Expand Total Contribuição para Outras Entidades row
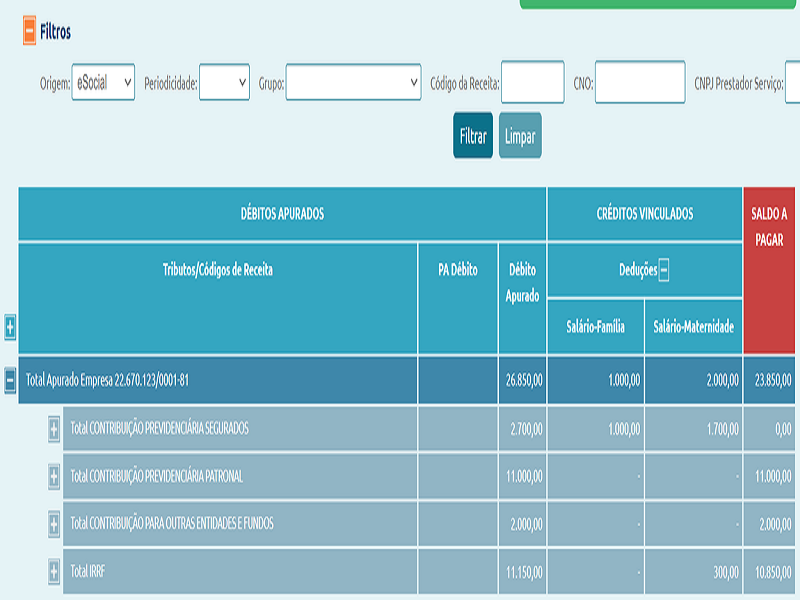800x600 pixels. [x=54, y=524]
